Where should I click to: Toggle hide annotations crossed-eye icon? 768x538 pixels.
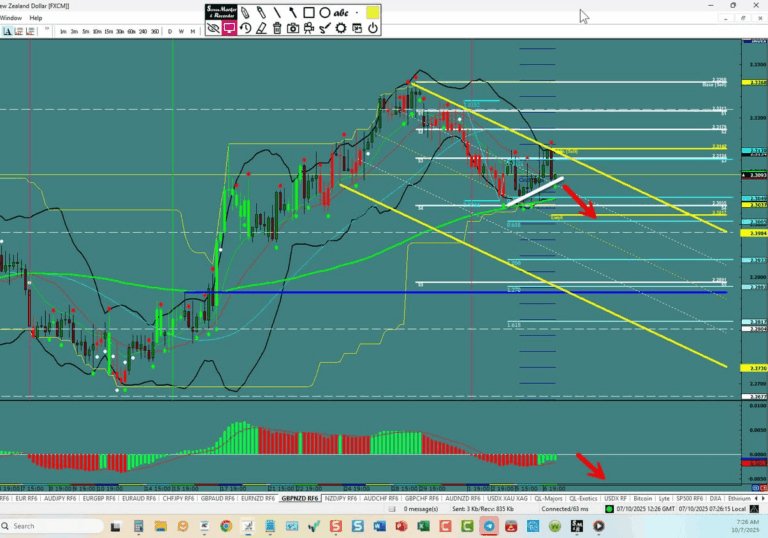(x=213, y=28)
